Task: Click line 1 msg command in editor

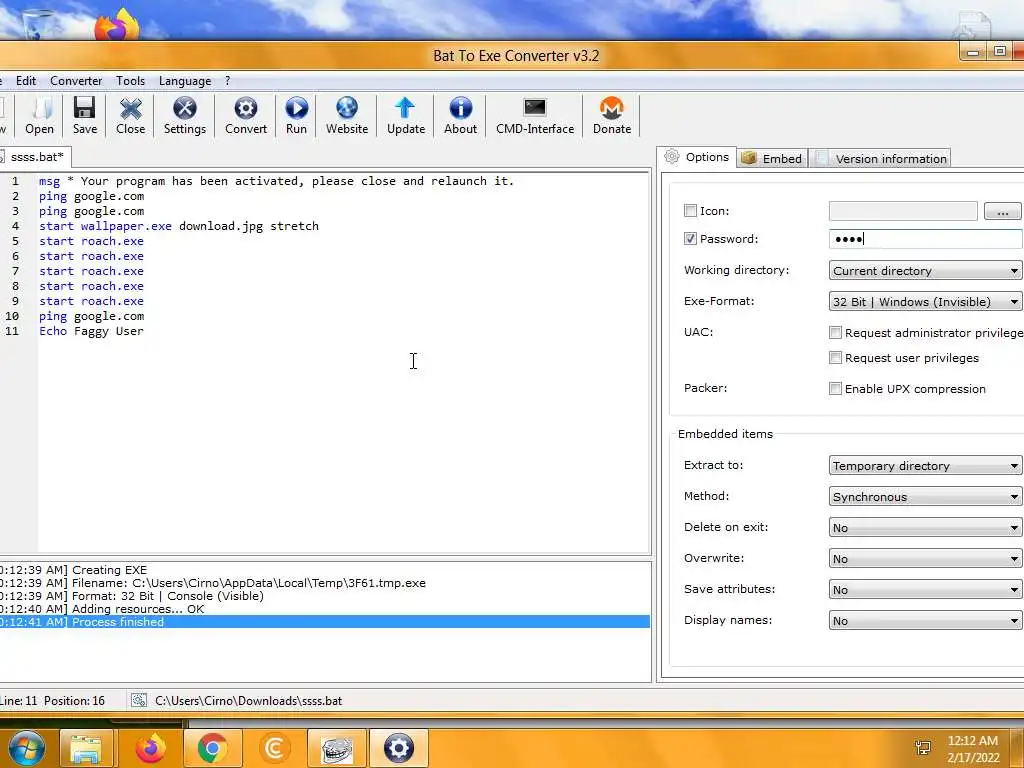Action: tap(276, 181)
